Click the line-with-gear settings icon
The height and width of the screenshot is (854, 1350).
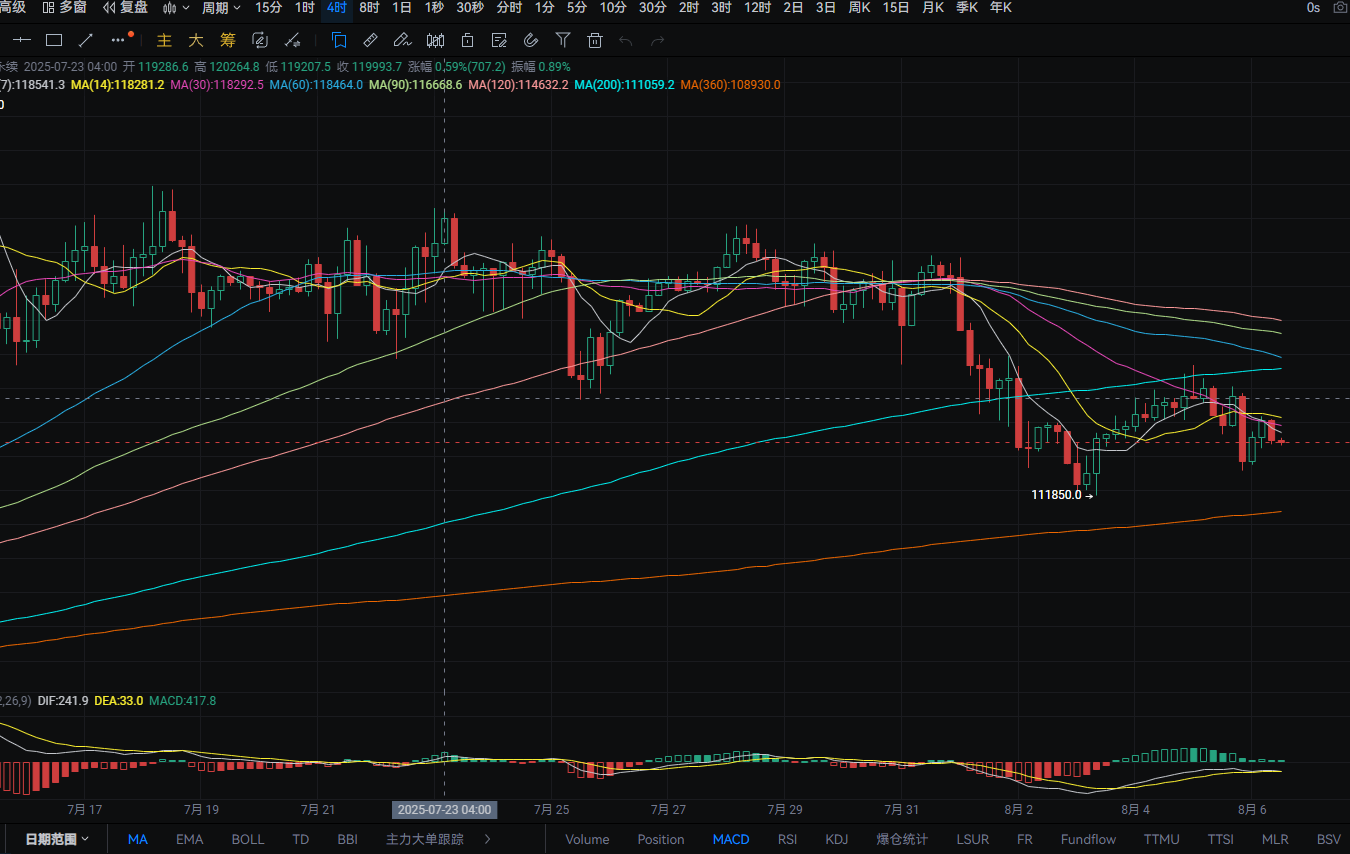click(x=292, y=40)
